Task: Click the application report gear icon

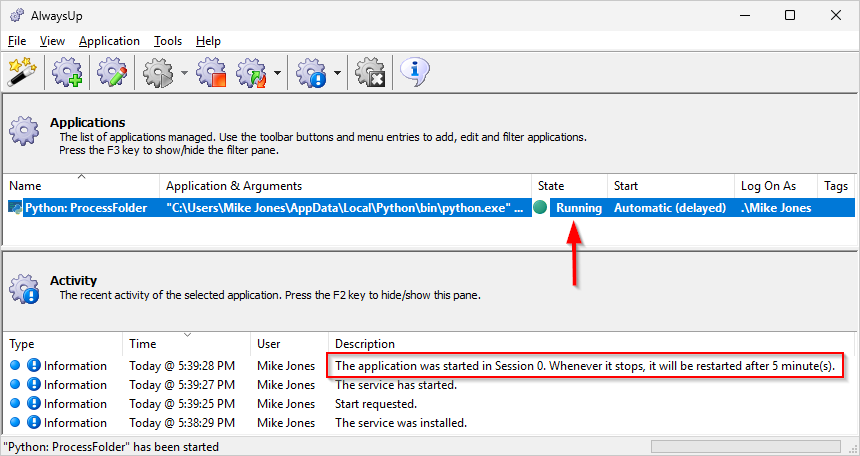Action: 312,72
